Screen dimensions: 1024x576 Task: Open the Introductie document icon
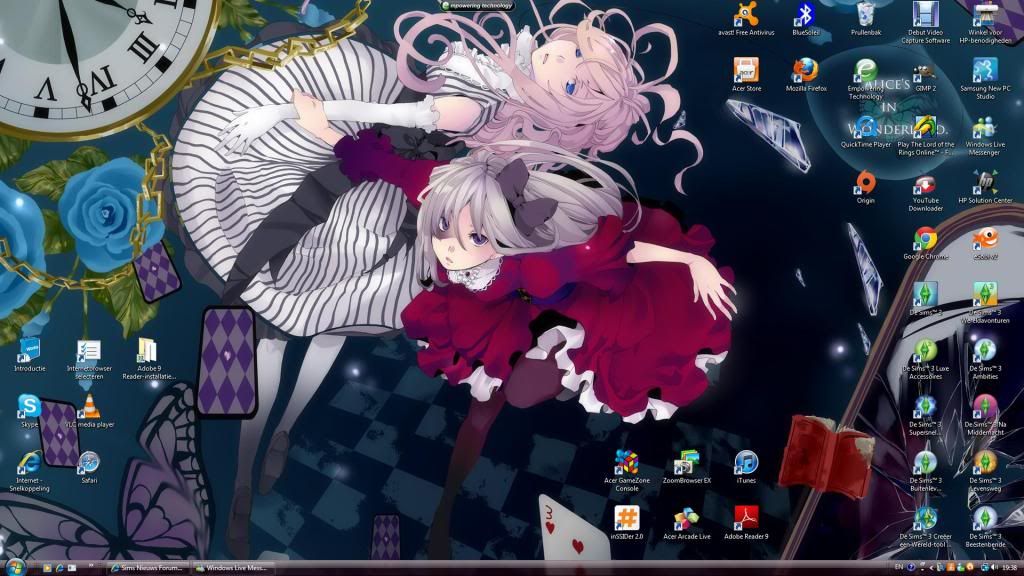(x=29, y=355)
